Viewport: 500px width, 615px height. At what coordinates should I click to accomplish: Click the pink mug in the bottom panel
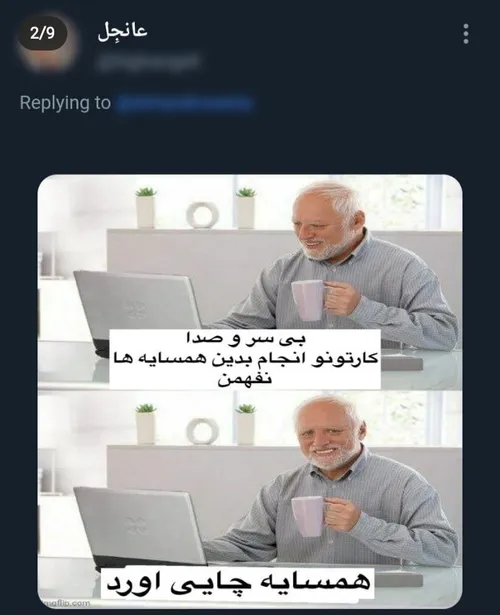pyautogui.click(x=309, y=516)
